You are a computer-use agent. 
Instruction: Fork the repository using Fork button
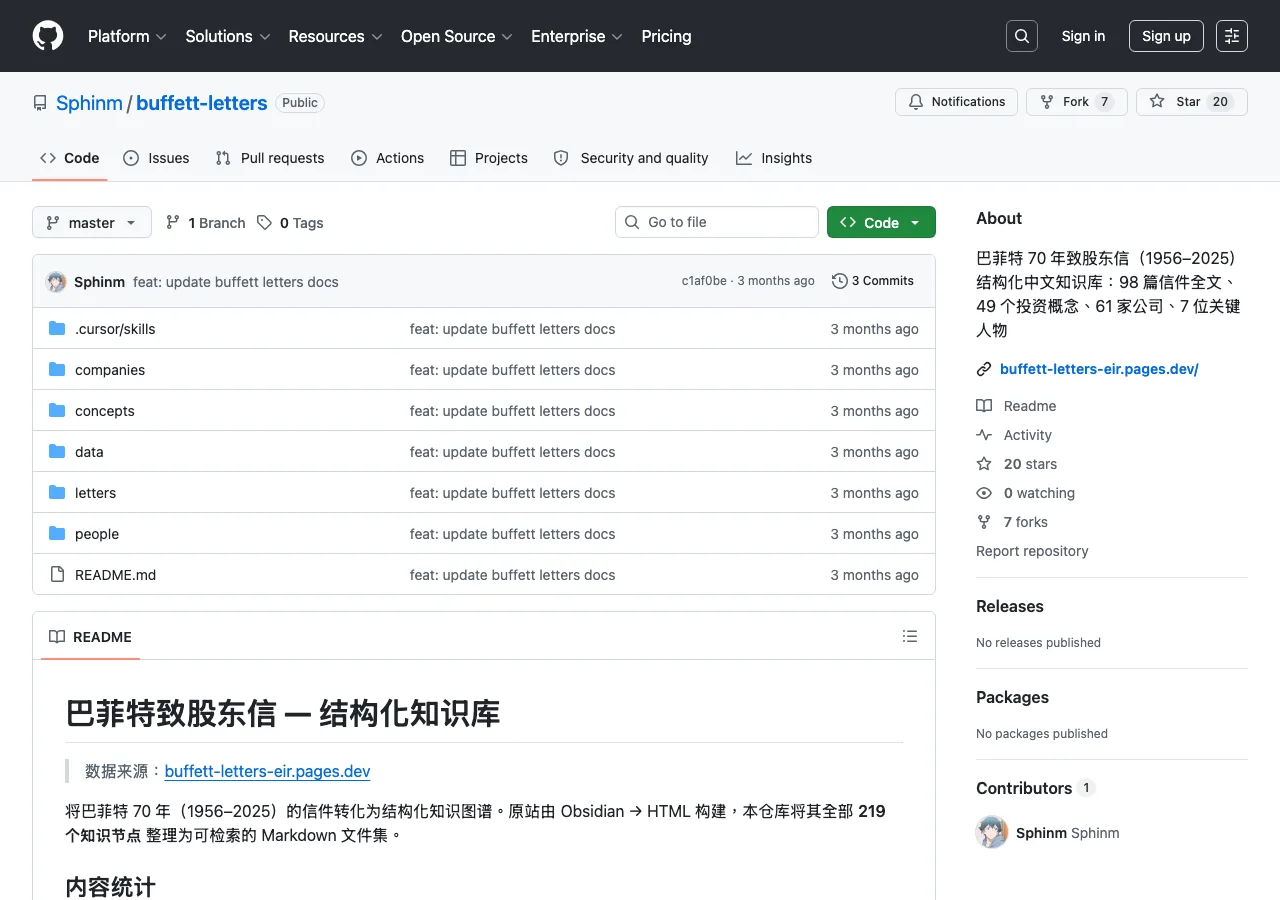1077,102
